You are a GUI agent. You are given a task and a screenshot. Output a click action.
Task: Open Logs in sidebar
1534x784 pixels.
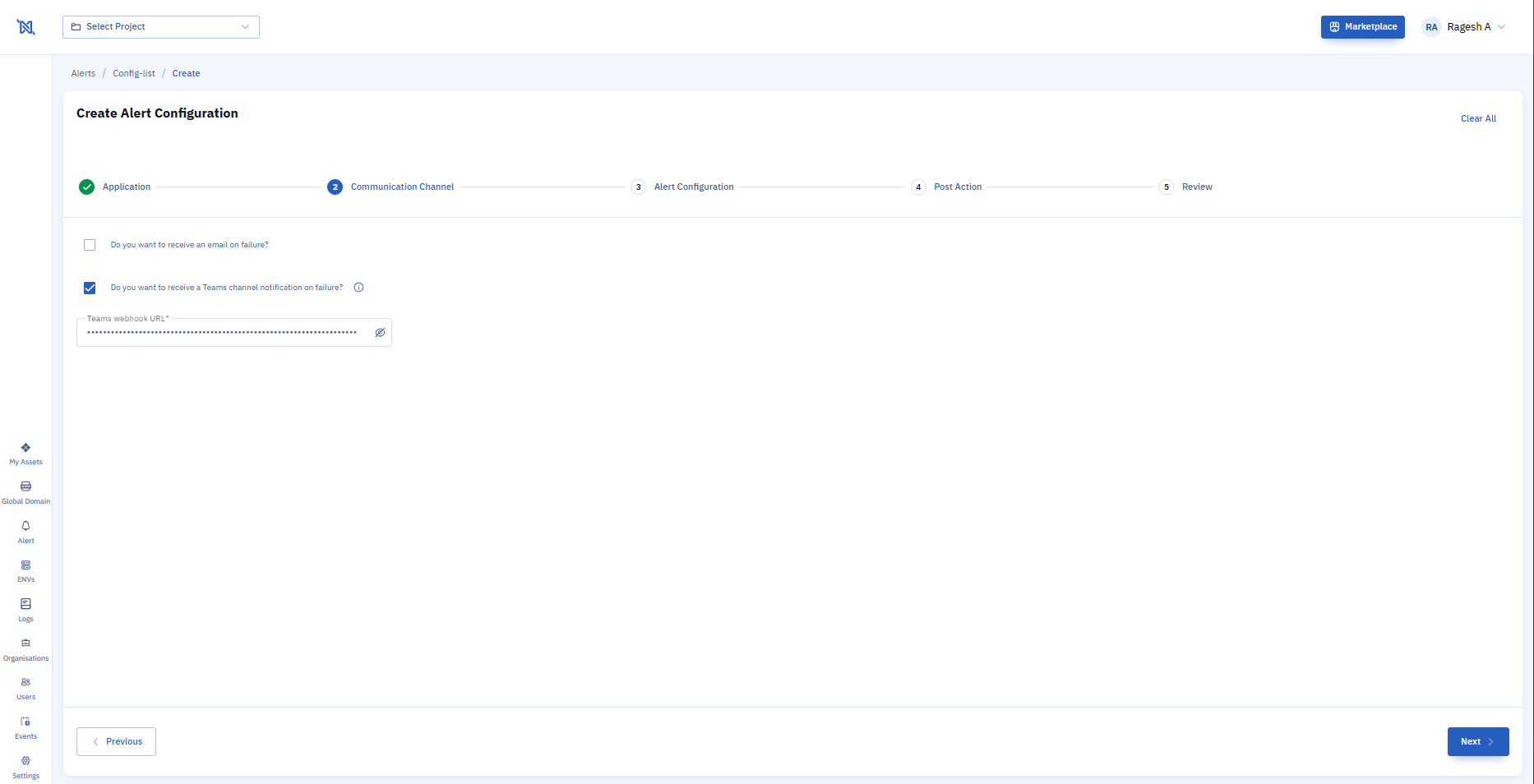(x=25, y=611)
